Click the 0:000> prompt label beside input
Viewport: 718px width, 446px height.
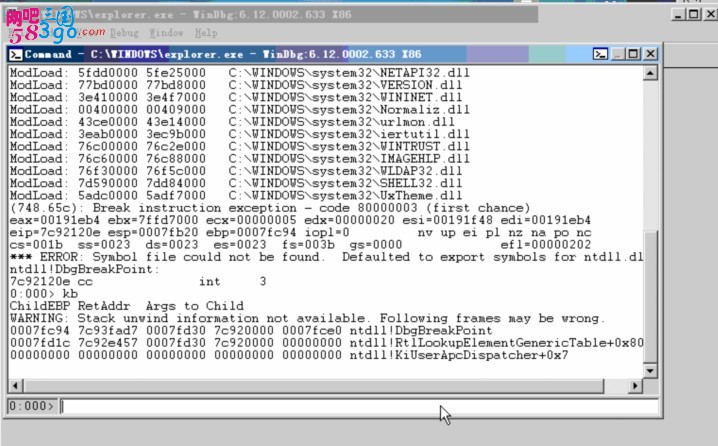[x=32, y=406]
